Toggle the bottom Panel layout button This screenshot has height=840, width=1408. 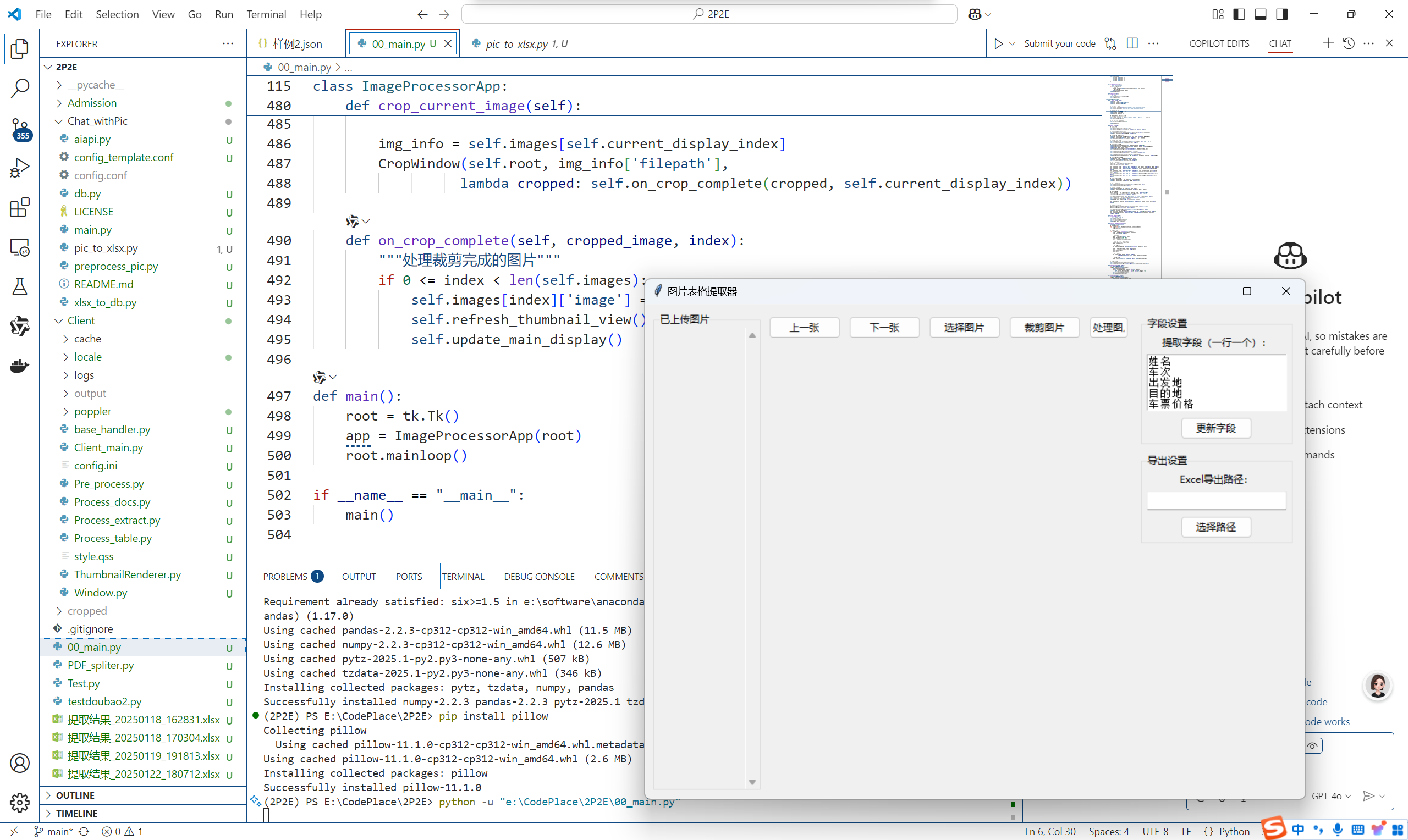point(1260,14)
